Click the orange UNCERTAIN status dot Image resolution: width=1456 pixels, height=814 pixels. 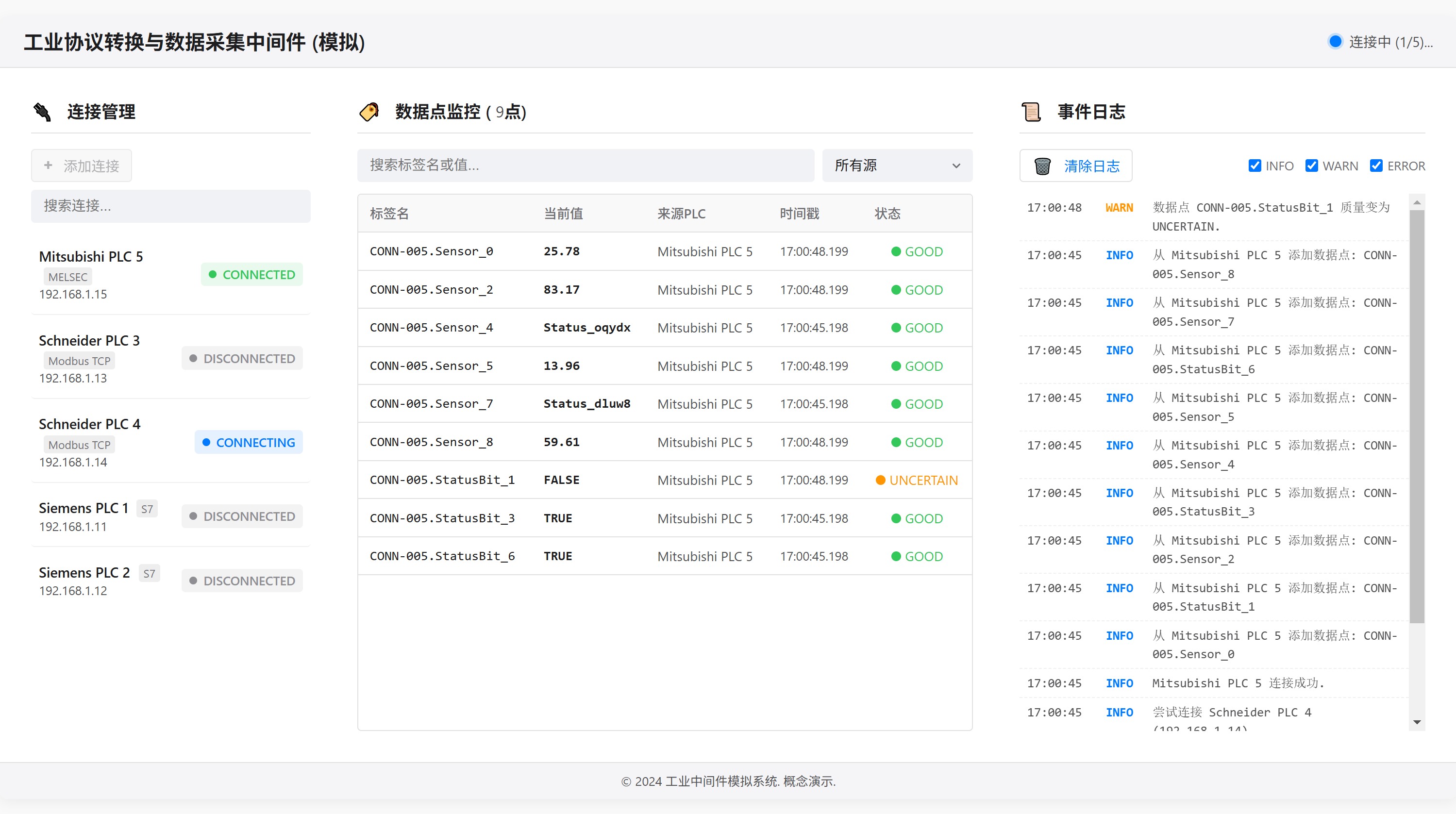point(880,481)
